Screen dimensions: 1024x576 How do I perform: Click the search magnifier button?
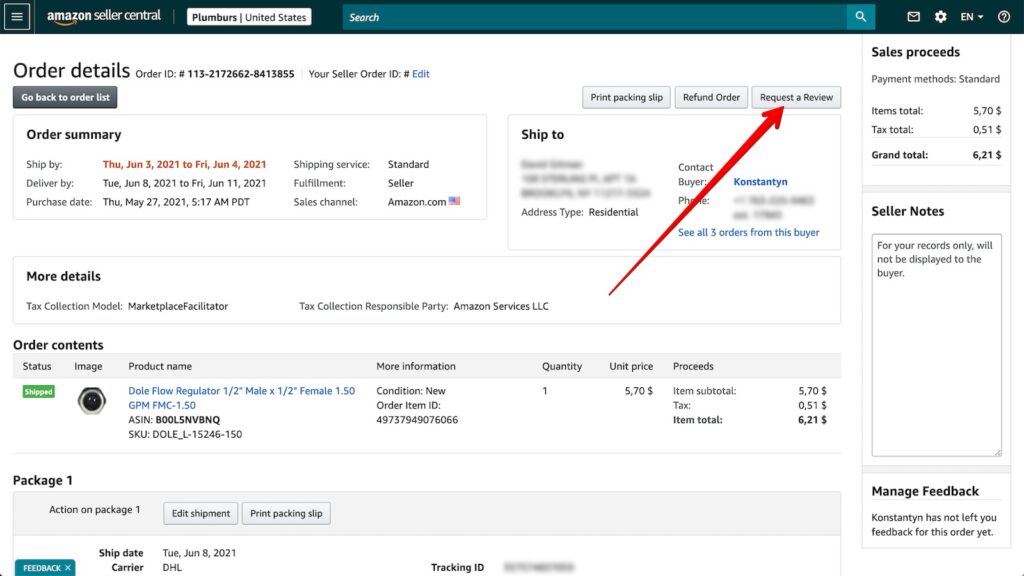click(x=860, y=17)
